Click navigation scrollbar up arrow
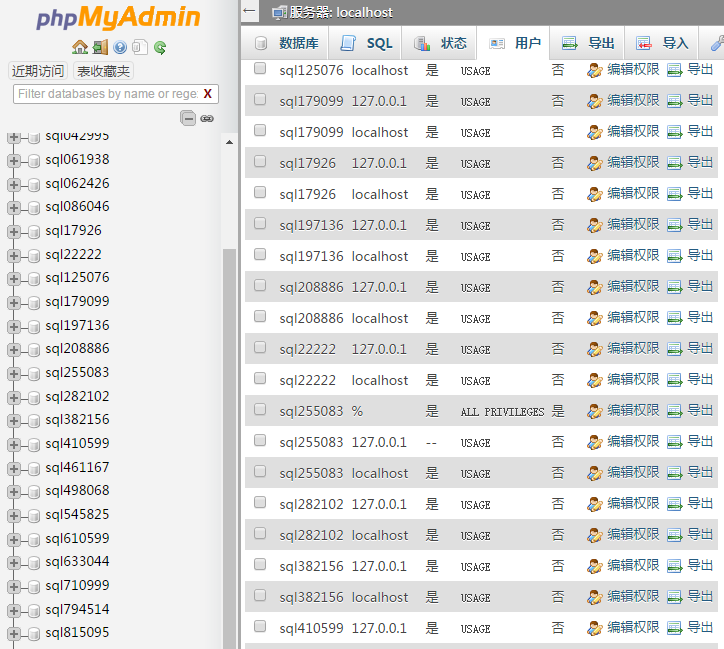The image size is (724, 649). 229,142
